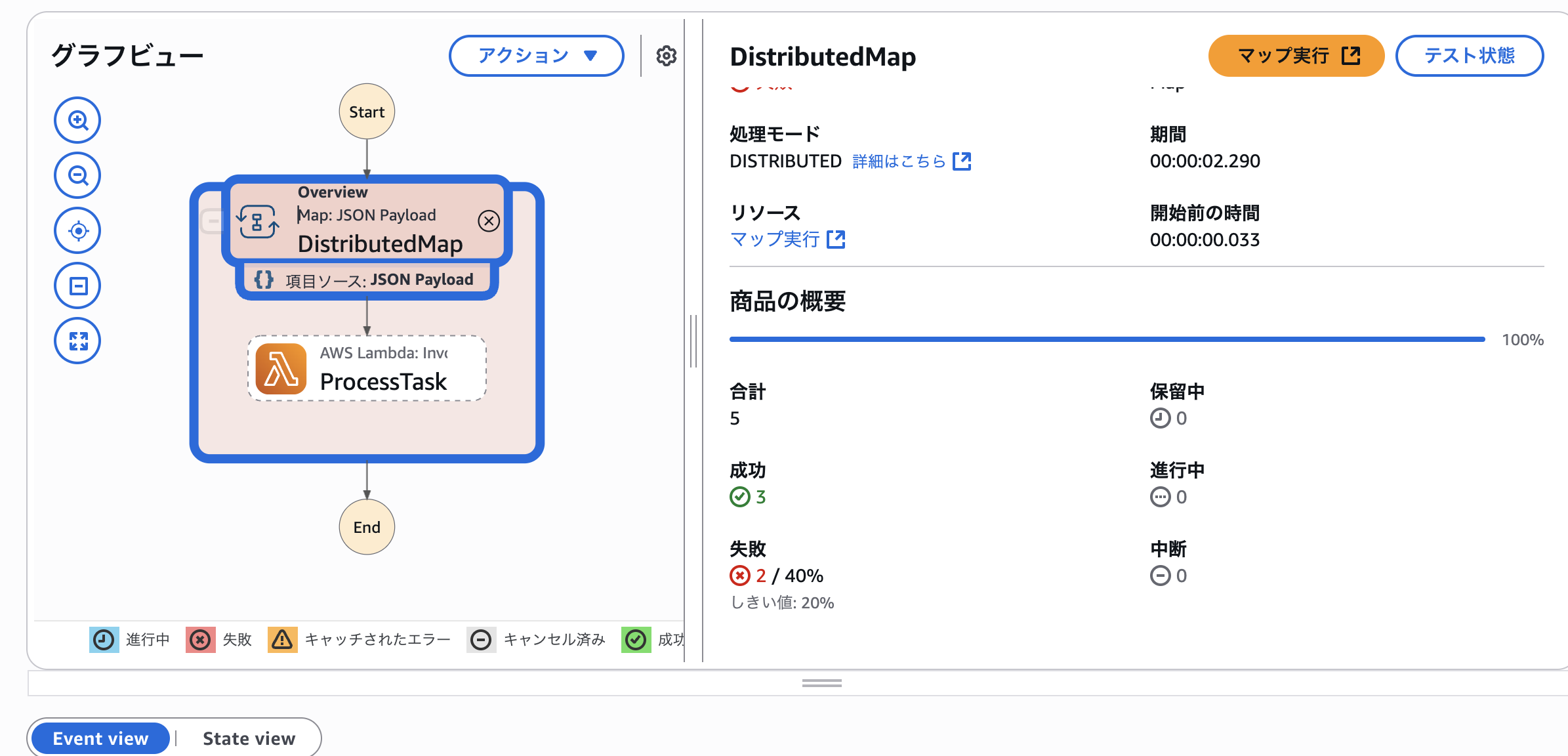
Task: Click the グラフビュー heading
Action: 127,56
